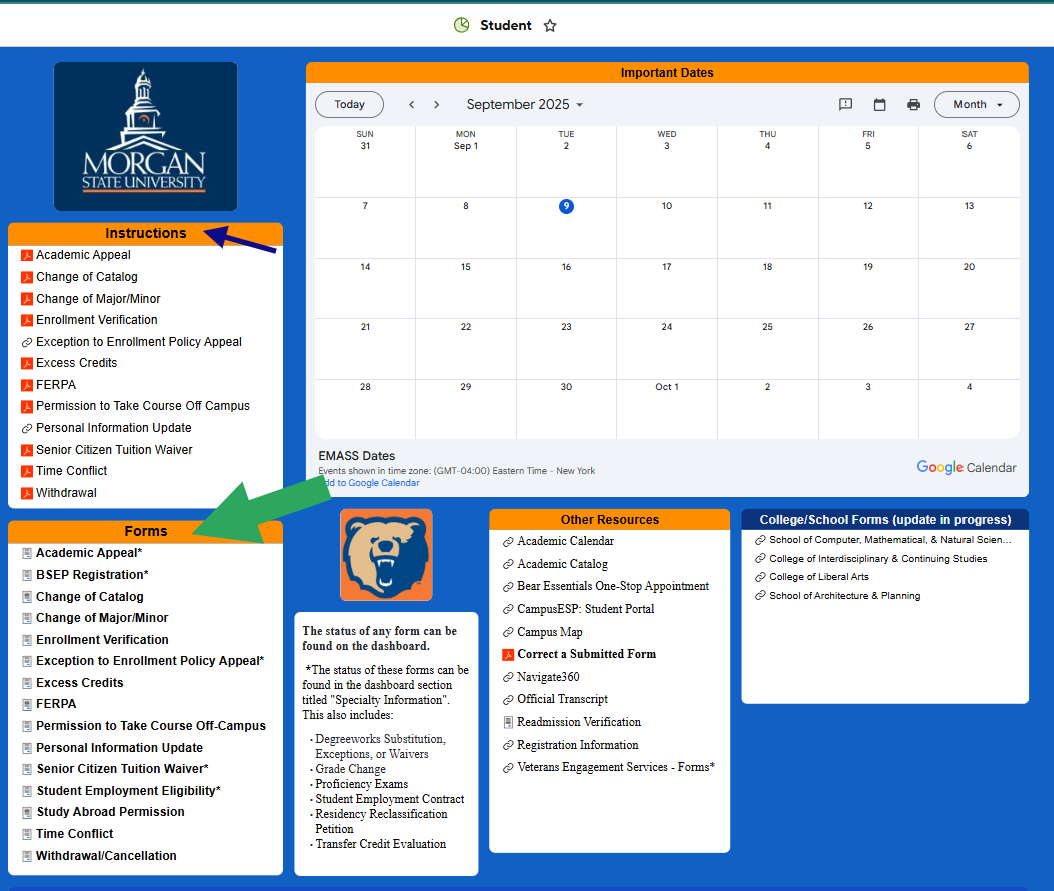Click the Google Calendar logo
Viewport: 1054px width, 891px height.
pos(966,467)
